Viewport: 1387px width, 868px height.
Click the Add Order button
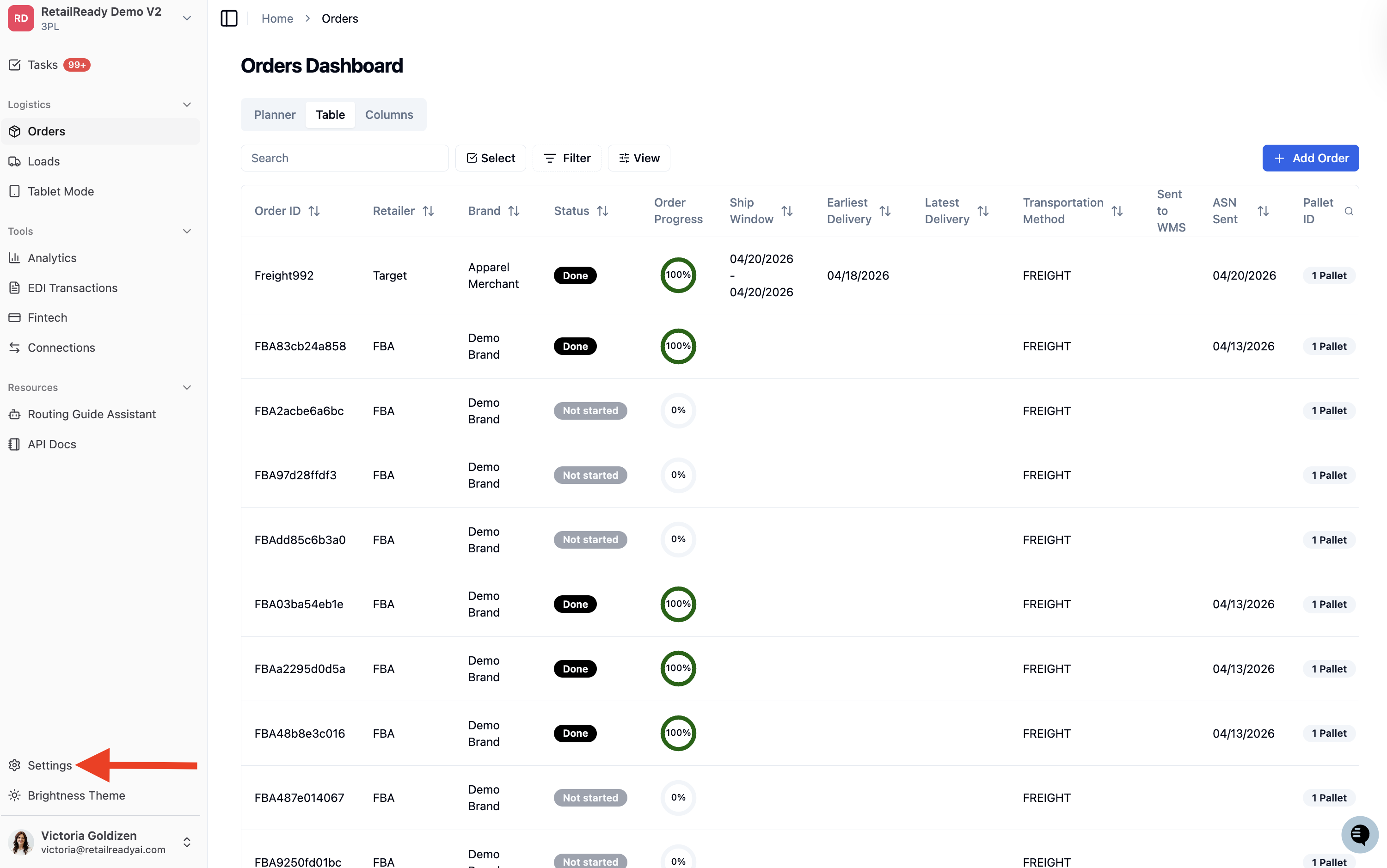[1310, 158]
